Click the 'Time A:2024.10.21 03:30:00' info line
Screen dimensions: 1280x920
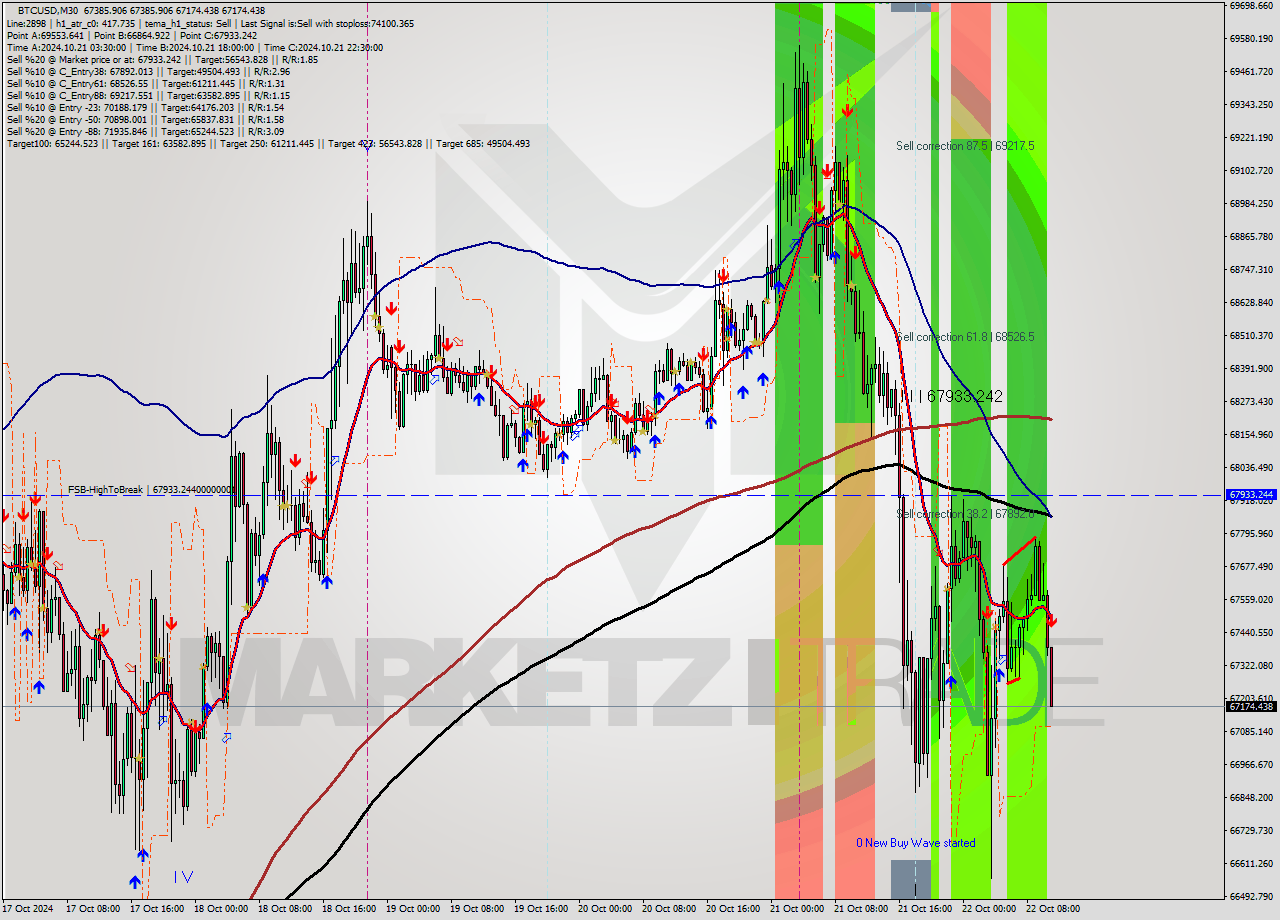click(194, 47)
